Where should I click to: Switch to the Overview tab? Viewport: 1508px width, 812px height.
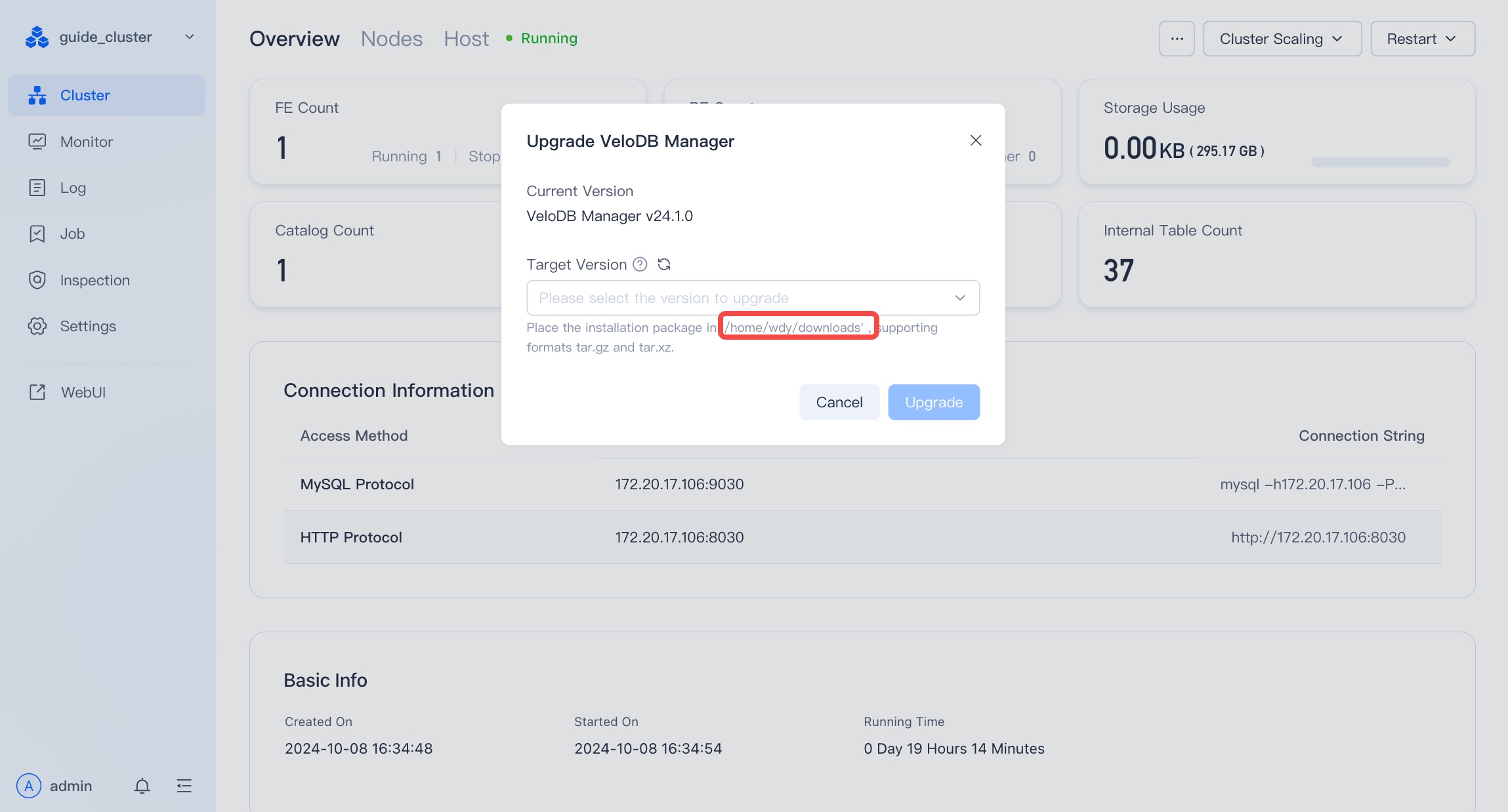295,39
